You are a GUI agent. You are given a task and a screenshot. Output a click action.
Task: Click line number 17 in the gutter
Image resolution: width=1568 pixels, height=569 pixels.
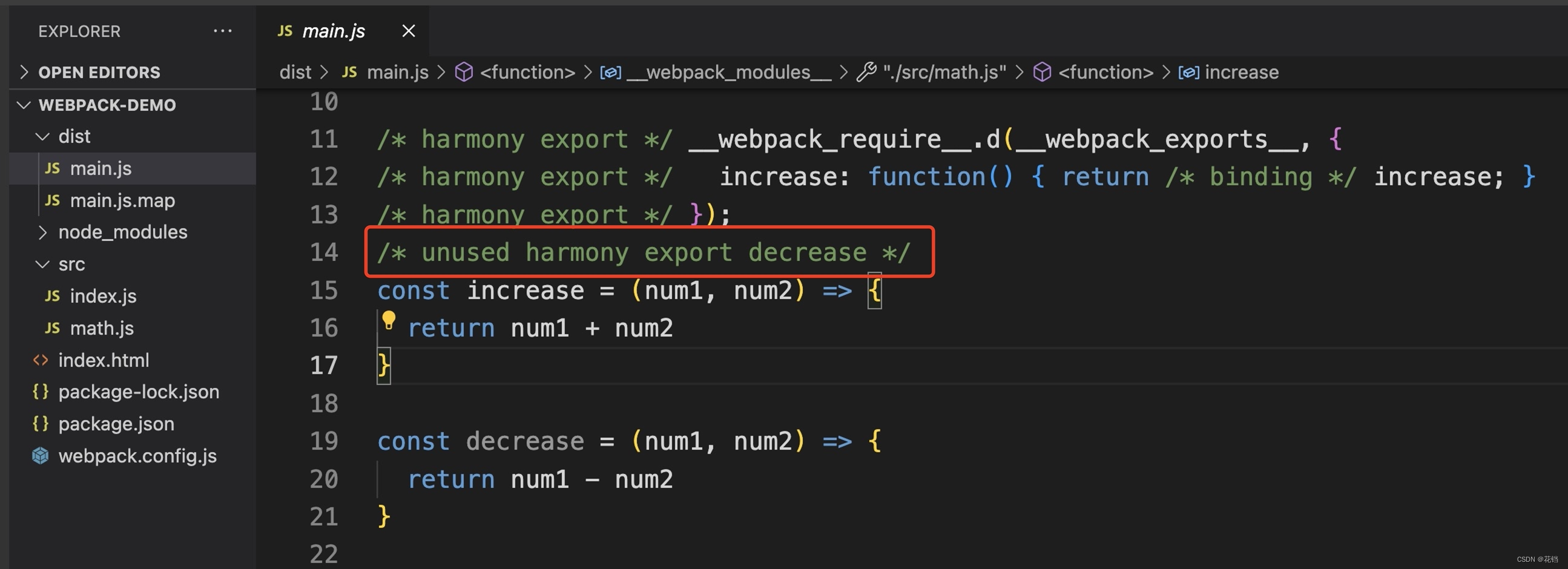(324, 365)
